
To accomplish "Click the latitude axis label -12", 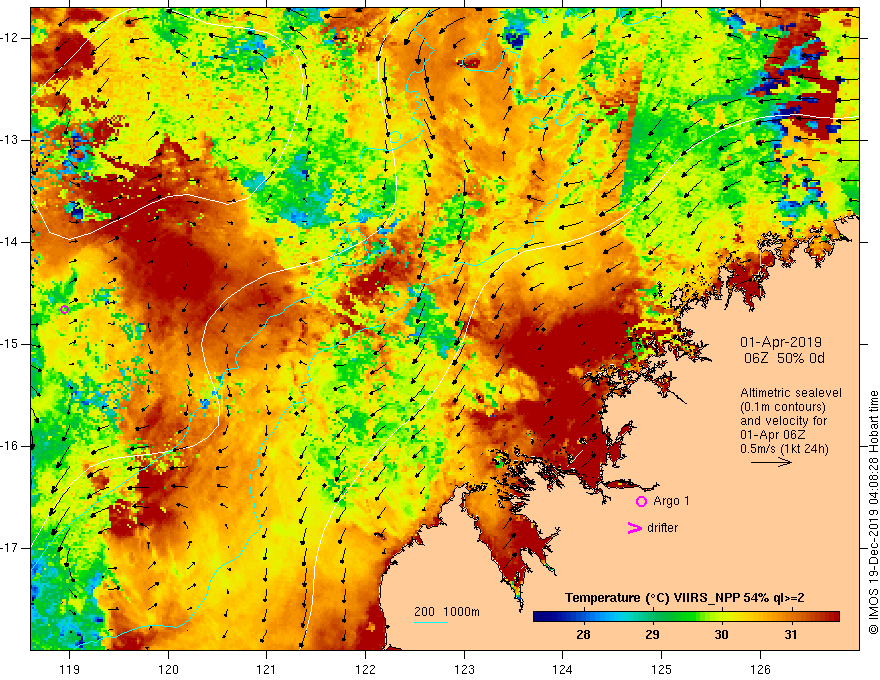I will pyautogui.click(x=11, y=38).
